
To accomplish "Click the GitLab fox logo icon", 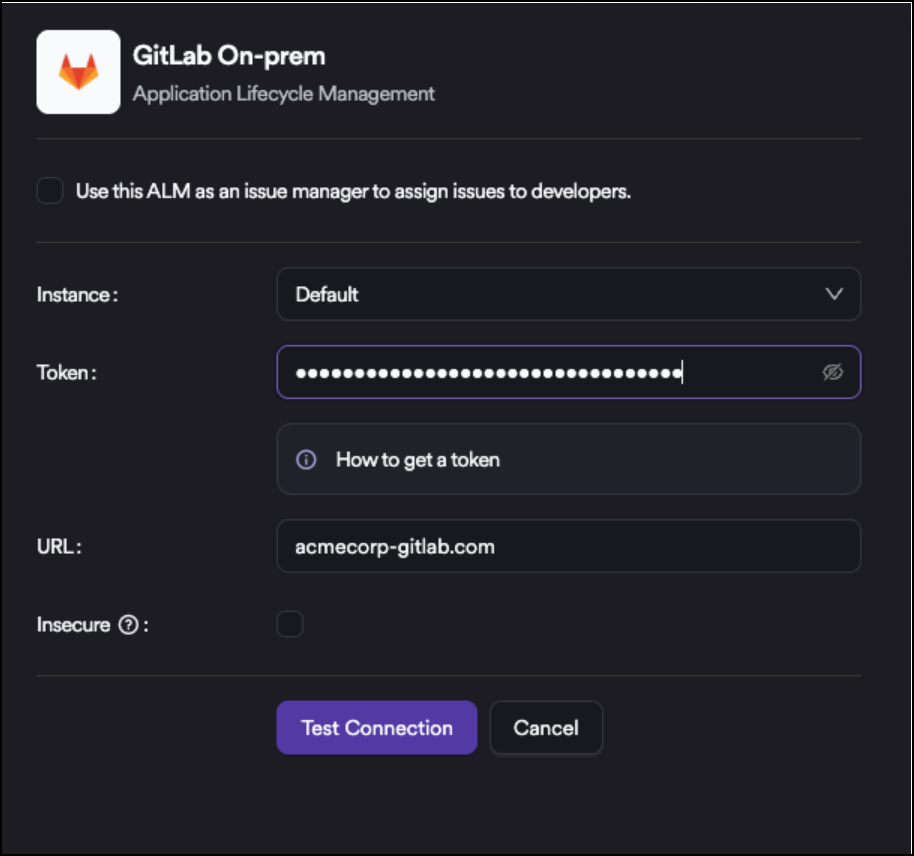I will 78,72.
